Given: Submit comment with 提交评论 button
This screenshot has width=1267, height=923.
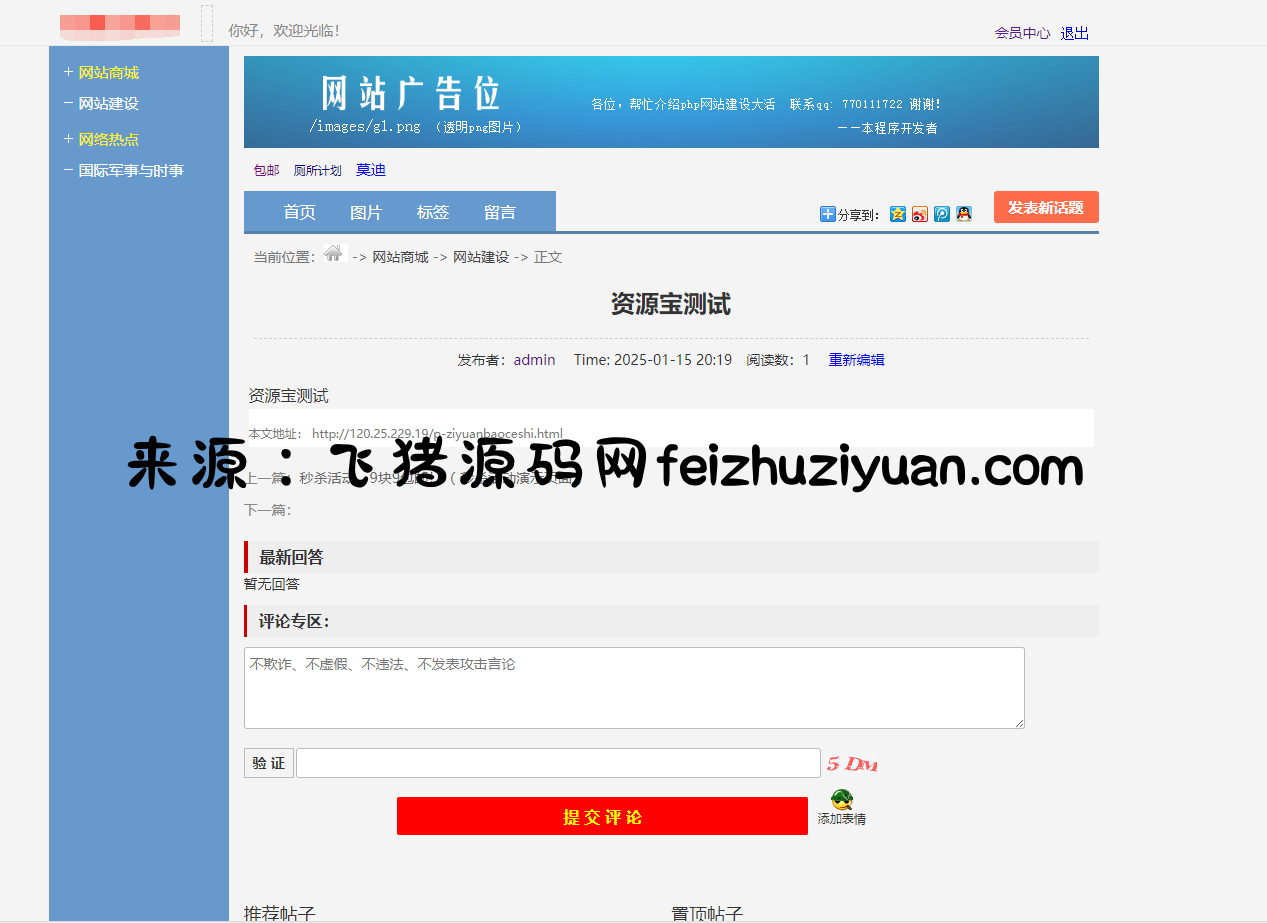Looking at the screenshot, I should [x=602, y=816].
